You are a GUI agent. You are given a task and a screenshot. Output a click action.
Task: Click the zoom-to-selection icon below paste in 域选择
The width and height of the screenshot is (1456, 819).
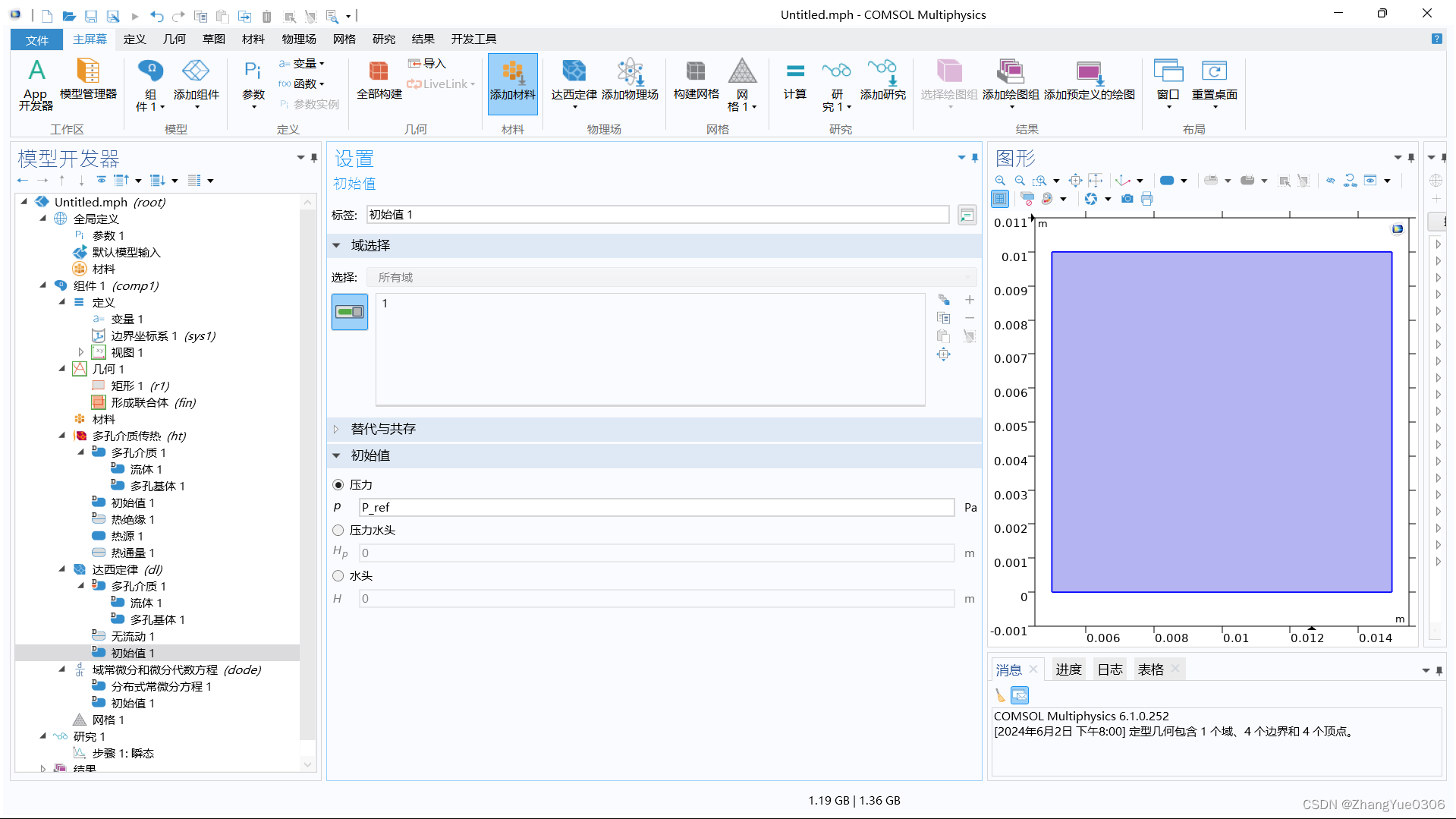pyautogui.click(x=943, y=354)
